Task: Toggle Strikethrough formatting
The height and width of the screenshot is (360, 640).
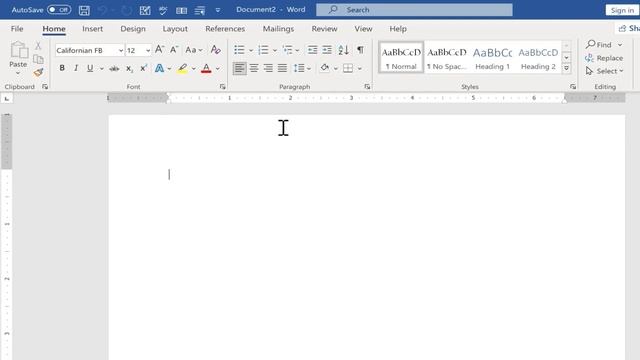Action: click(114, 69)
